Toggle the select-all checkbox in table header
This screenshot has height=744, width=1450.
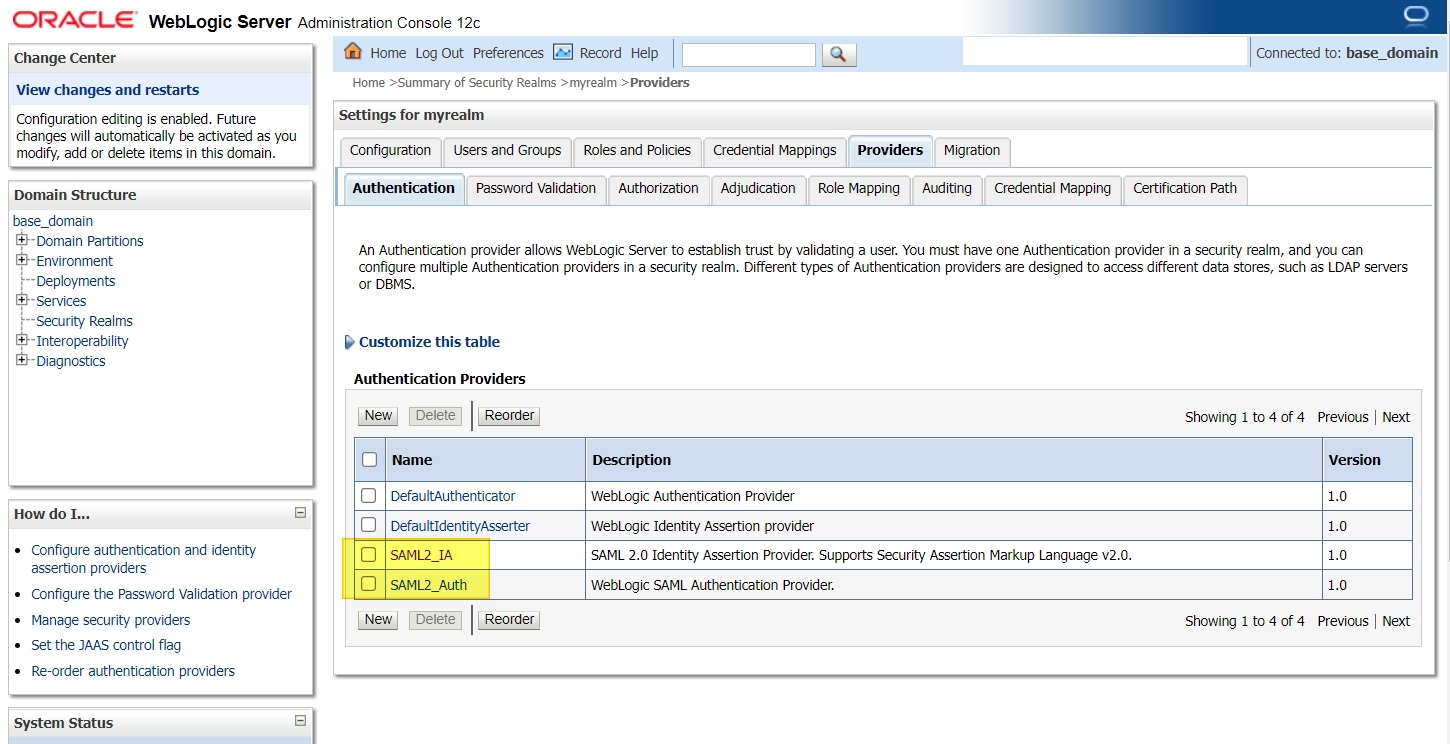(x=370, y=460)
